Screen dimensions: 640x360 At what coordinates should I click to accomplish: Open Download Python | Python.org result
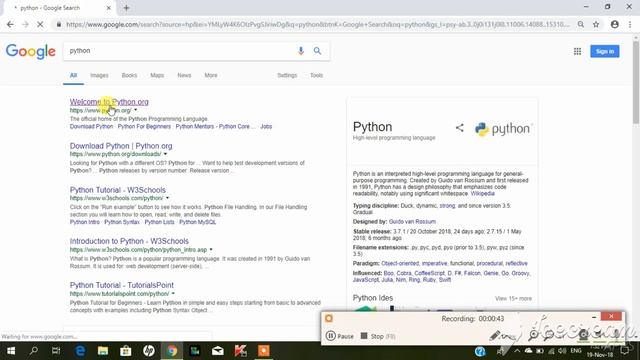[x=121, y=146]
